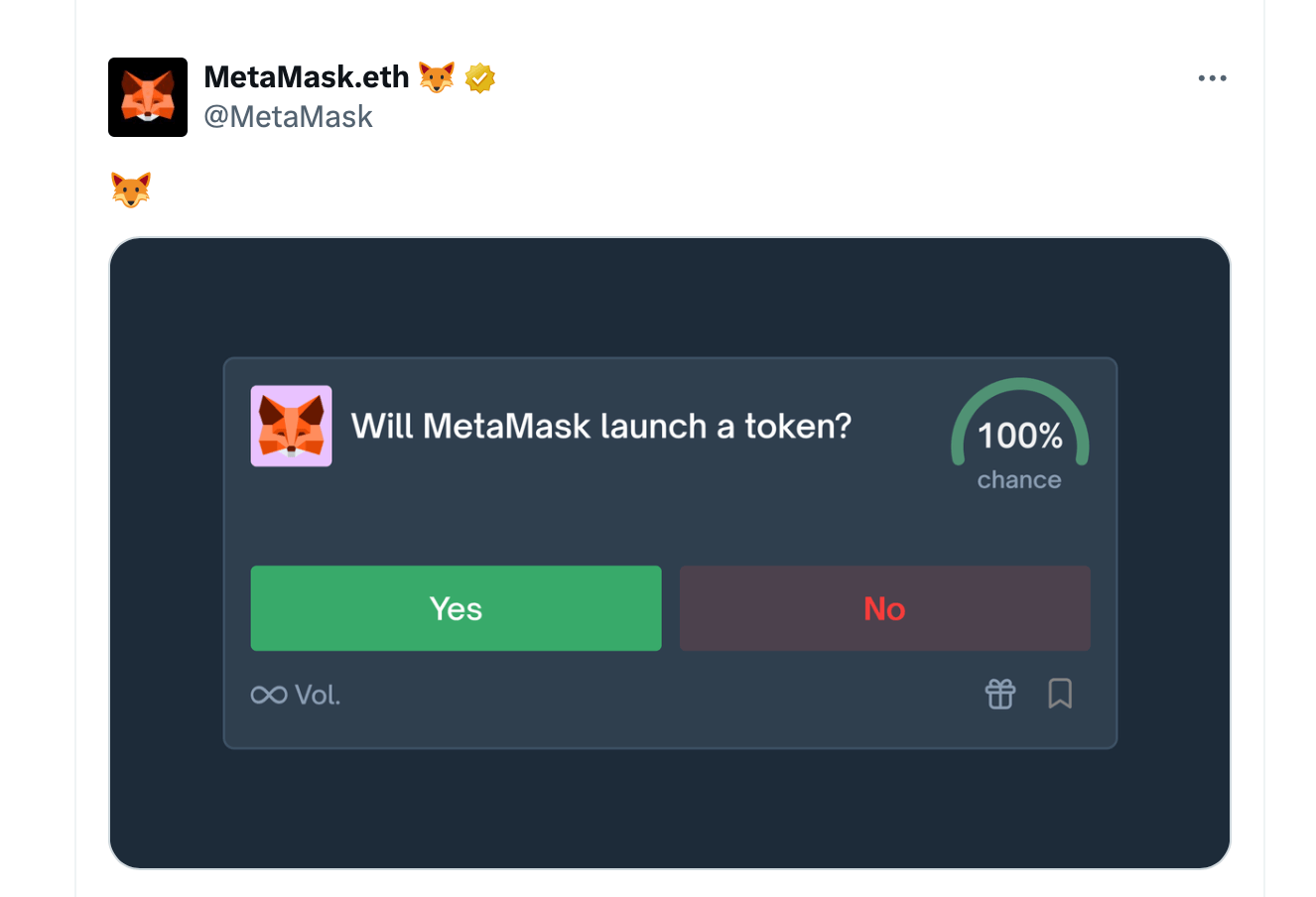This screenshot has width=1316, height=897.
Task: Expand tweet options via the ellipsis
Action: point(1212,77)
